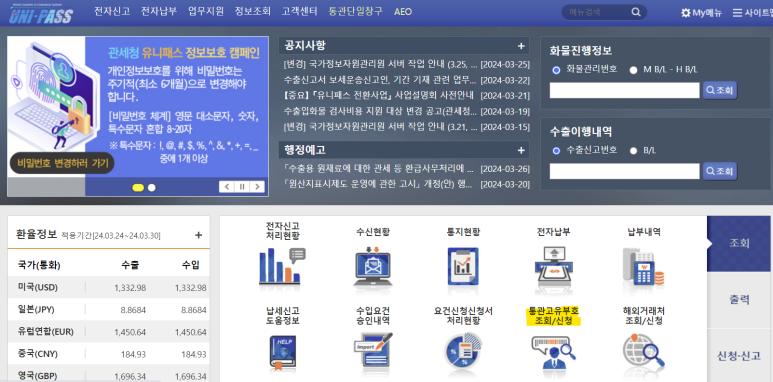Click the 메뉴검색 search field

click(597, 12)
